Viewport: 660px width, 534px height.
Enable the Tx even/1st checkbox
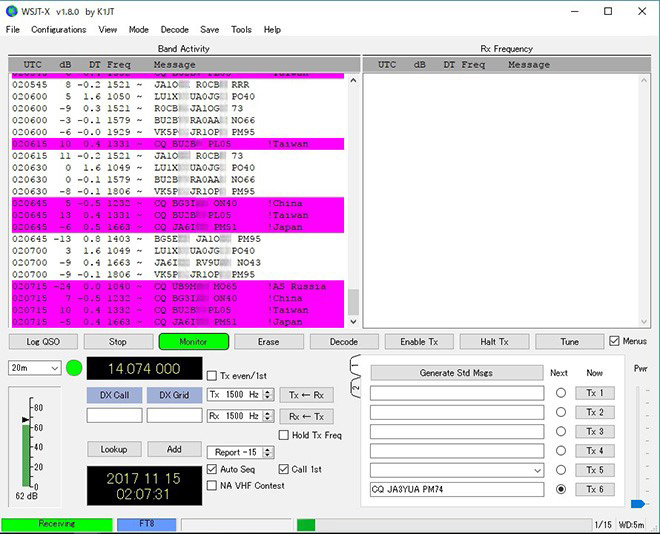(212, 376)
